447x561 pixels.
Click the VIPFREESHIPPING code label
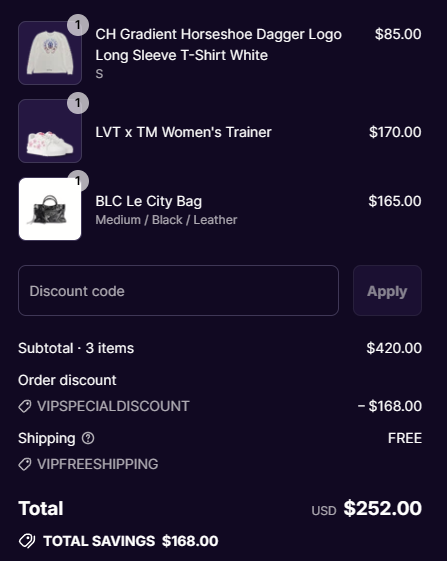(97, 464)
